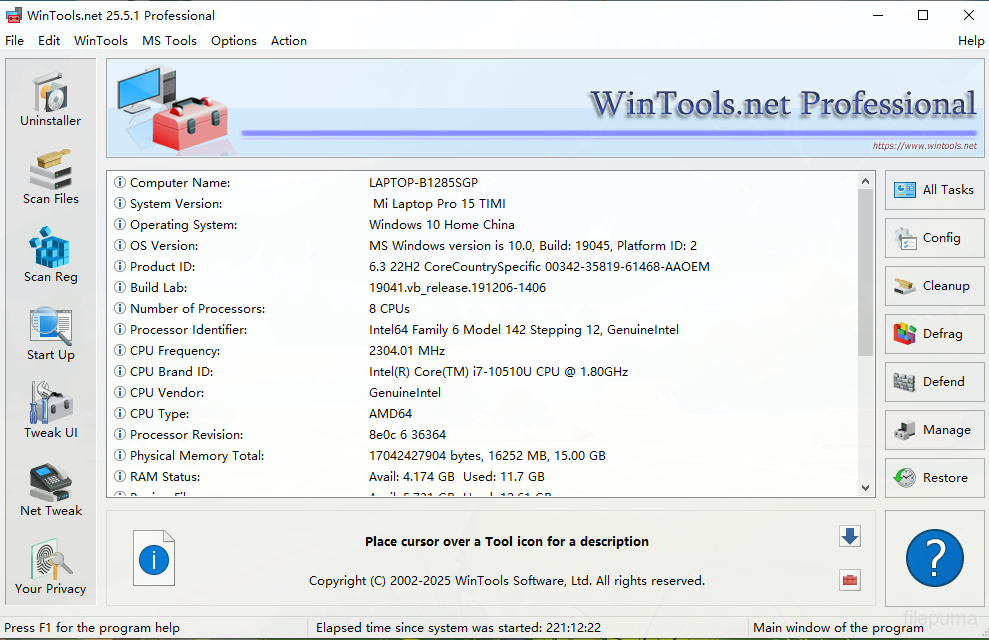Click the elapsed system time status bar entry

click(459, 627)
